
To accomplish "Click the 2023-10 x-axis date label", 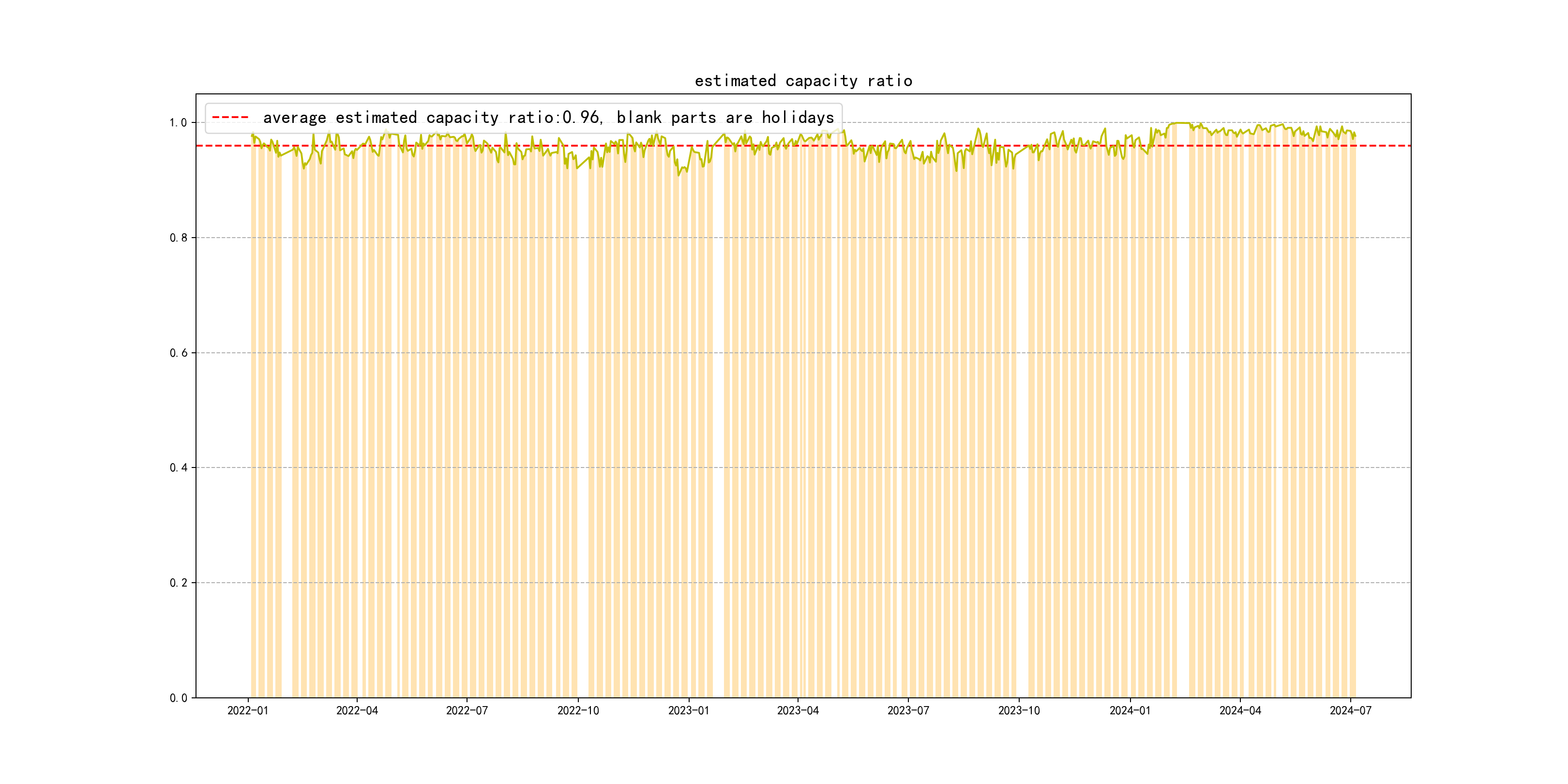I will click(1018, 710).
